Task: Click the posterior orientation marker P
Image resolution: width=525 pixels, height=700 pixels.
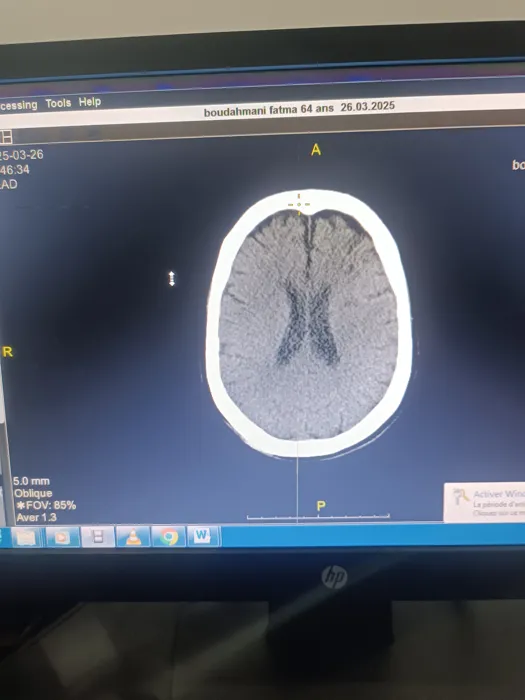Action: [321, 506]
